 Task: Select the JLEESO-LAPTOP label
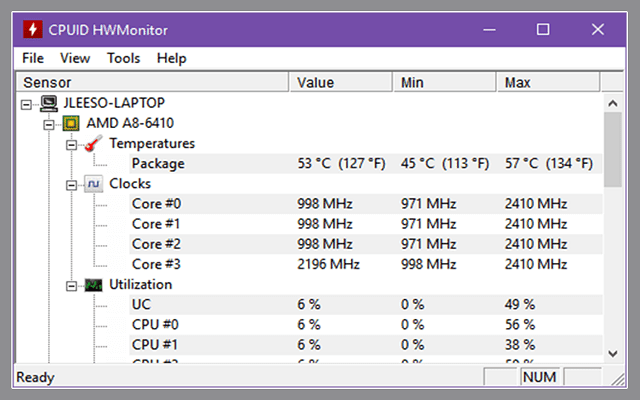pyautogui.click(x=114, y=103)
